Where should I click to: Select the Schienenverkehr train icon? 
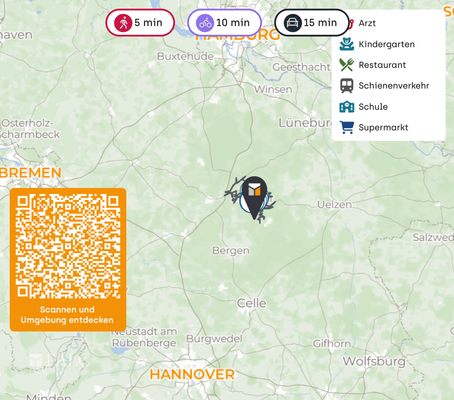coord(347,86)
